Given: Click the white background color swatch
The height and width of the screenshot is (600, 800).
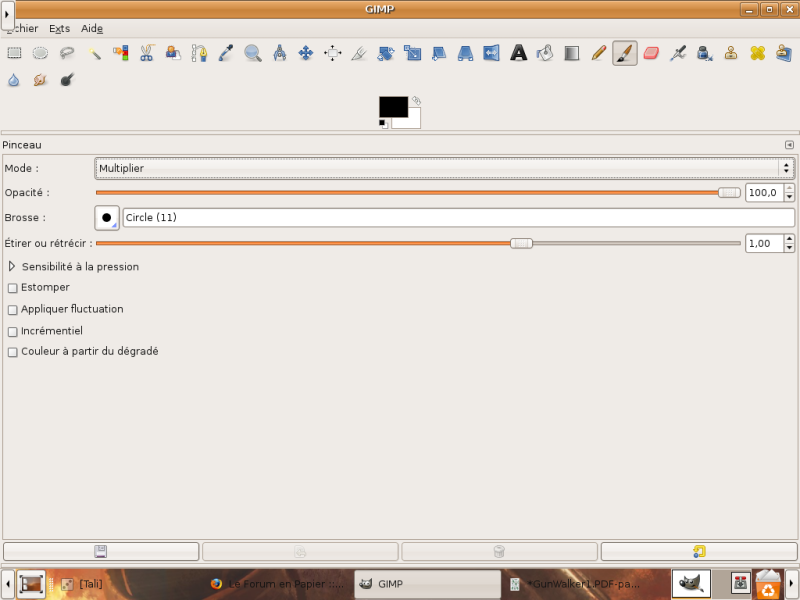Looking at the screenshot, I should [413, 121].
